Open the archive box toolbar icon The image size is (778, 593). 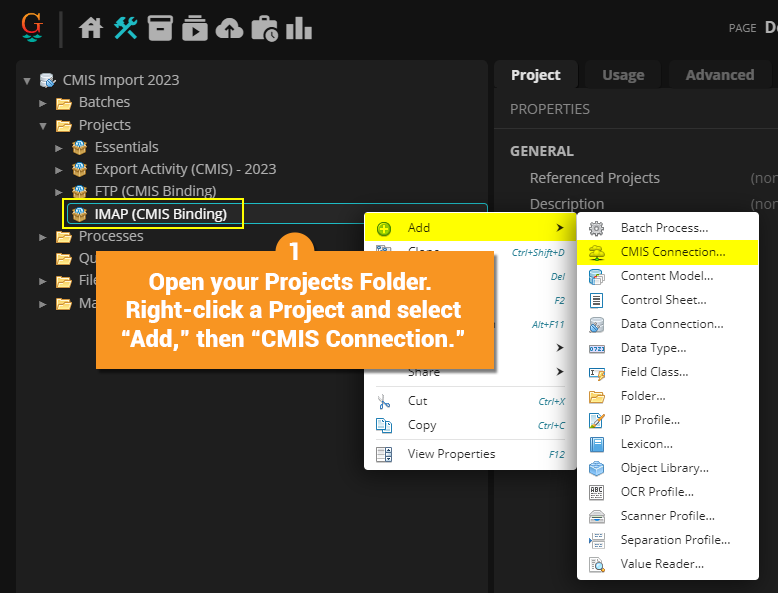pos(160,28)
